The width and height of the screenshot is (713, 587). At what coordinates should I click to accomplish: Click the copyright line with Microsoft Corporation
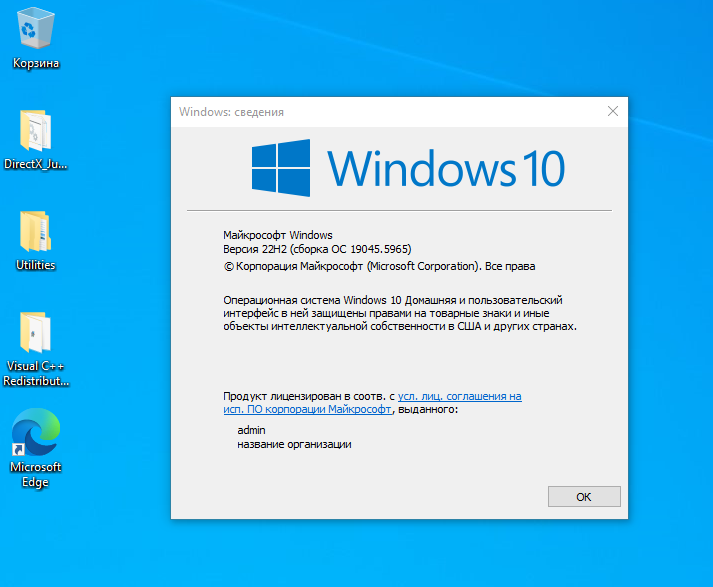click(379, 267)
